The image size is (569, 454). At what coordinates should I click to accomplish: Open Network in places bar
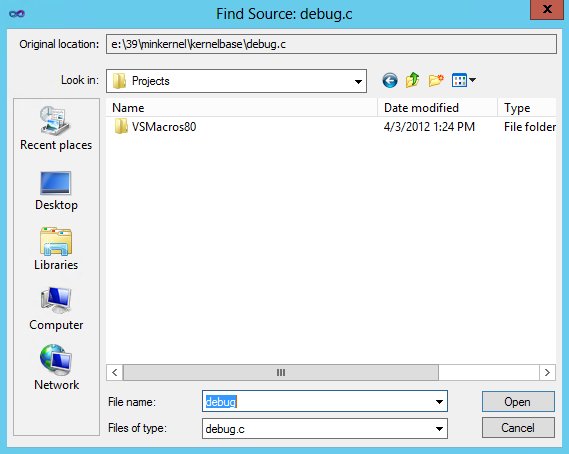coord(56,367)
